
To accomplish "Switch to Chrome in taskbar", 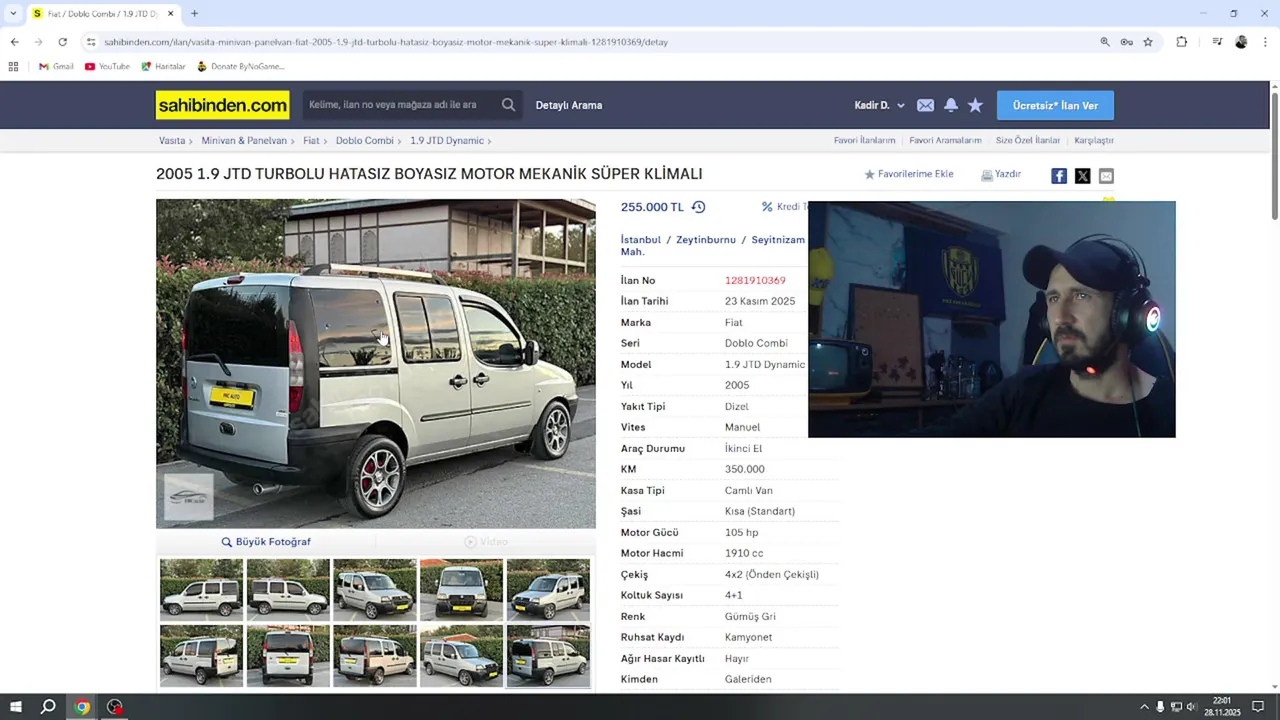I will (x=82, y=707).
